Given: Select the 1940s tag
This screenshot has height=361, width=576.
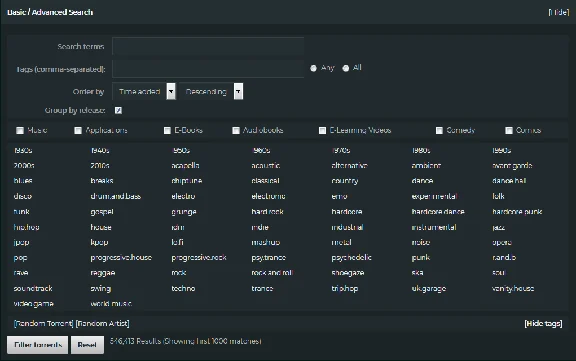Looking at the screenshot, I should (x=100, y=150).
